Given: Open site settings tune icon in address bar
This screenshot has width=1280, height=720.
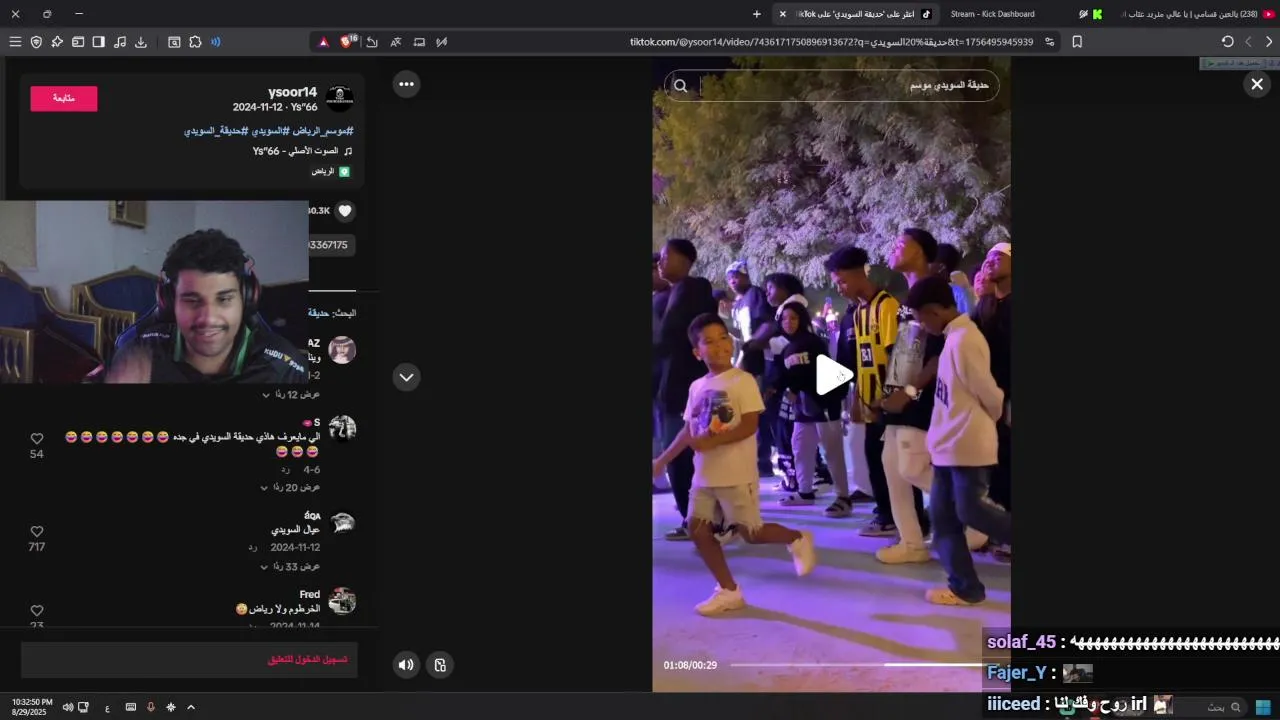Looking at the screenshot, I should (1049, 42).
